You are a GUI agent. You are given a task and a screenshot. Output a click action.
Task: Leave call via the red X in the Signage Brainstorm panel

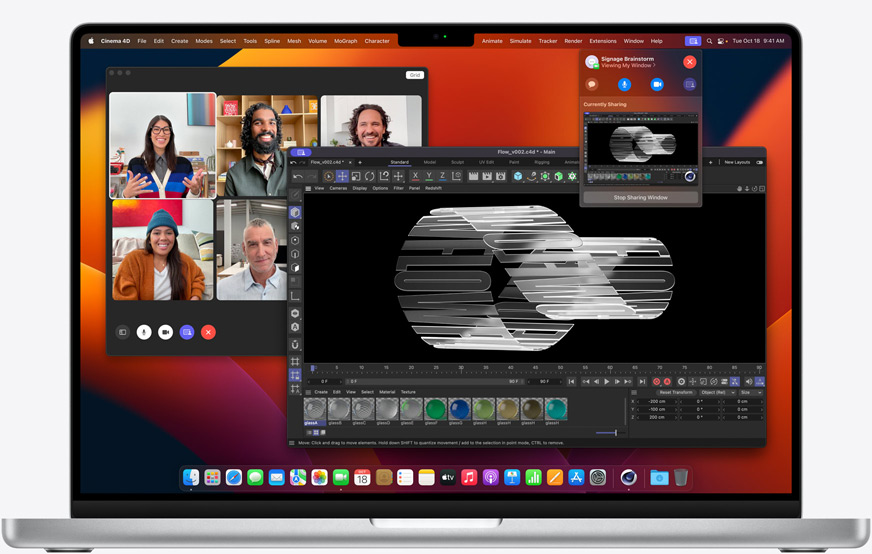click(690, 62)
